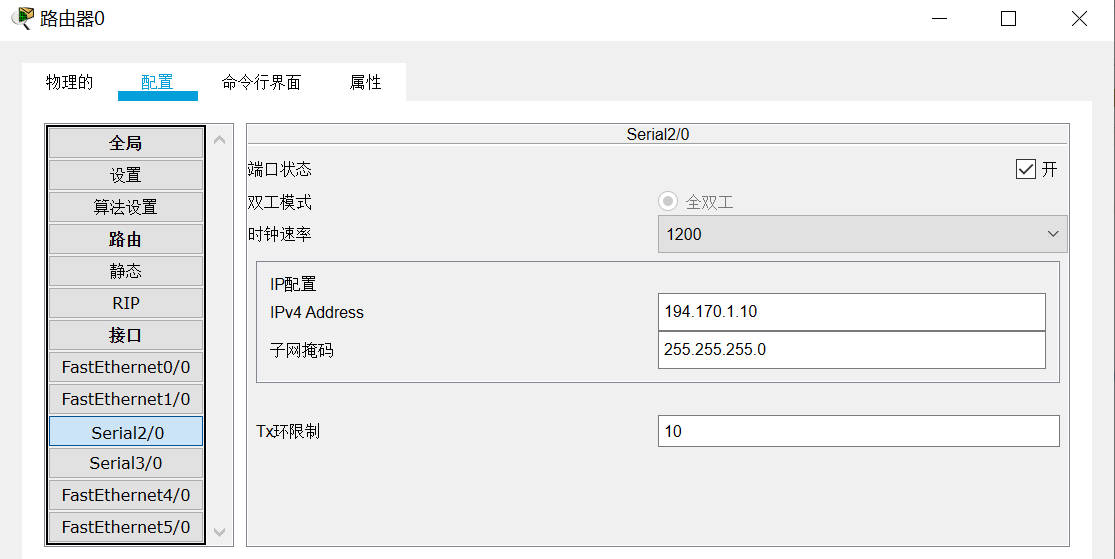The width and height of the screenshot is (1115, 559).
Task: Open the RIP routing settings
Action: pyautogui.click(x=126, y=303)
